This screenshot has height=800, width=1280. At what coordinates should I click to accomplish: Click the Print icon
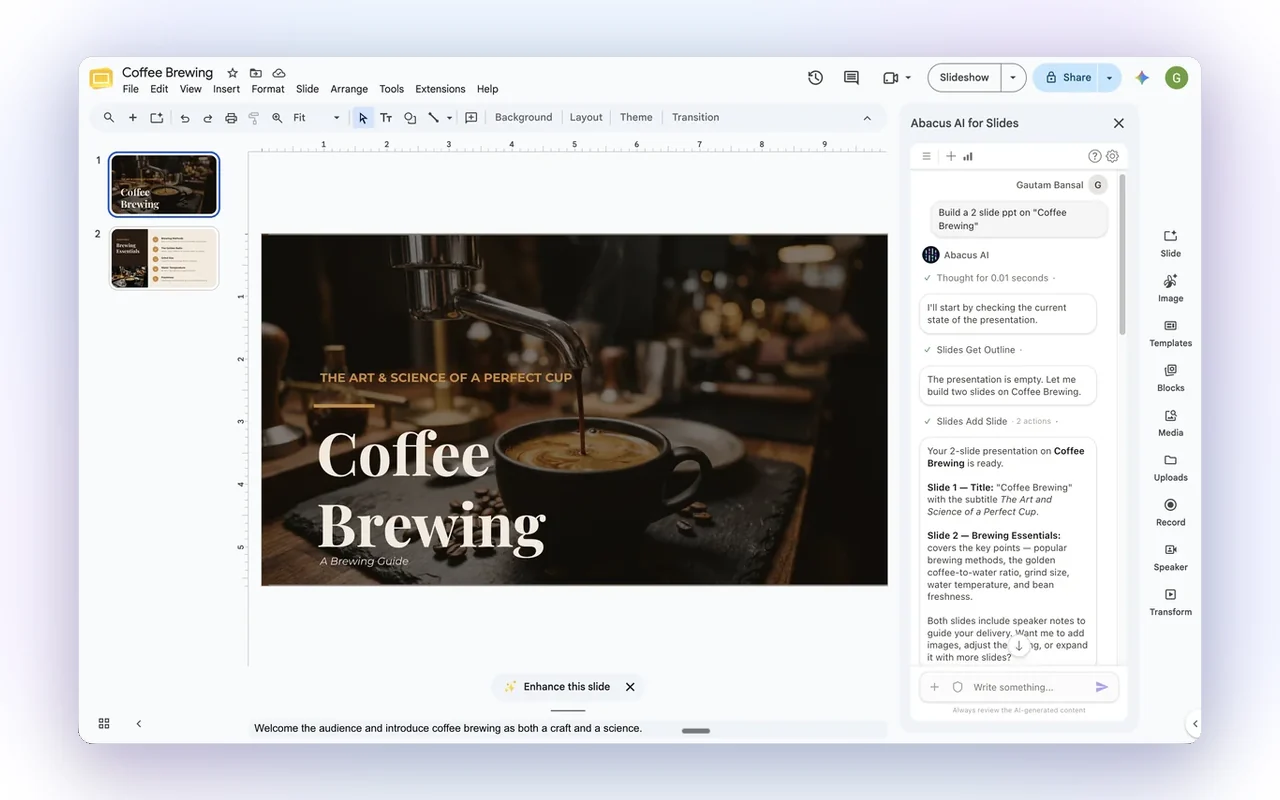[x=231, y=118]
